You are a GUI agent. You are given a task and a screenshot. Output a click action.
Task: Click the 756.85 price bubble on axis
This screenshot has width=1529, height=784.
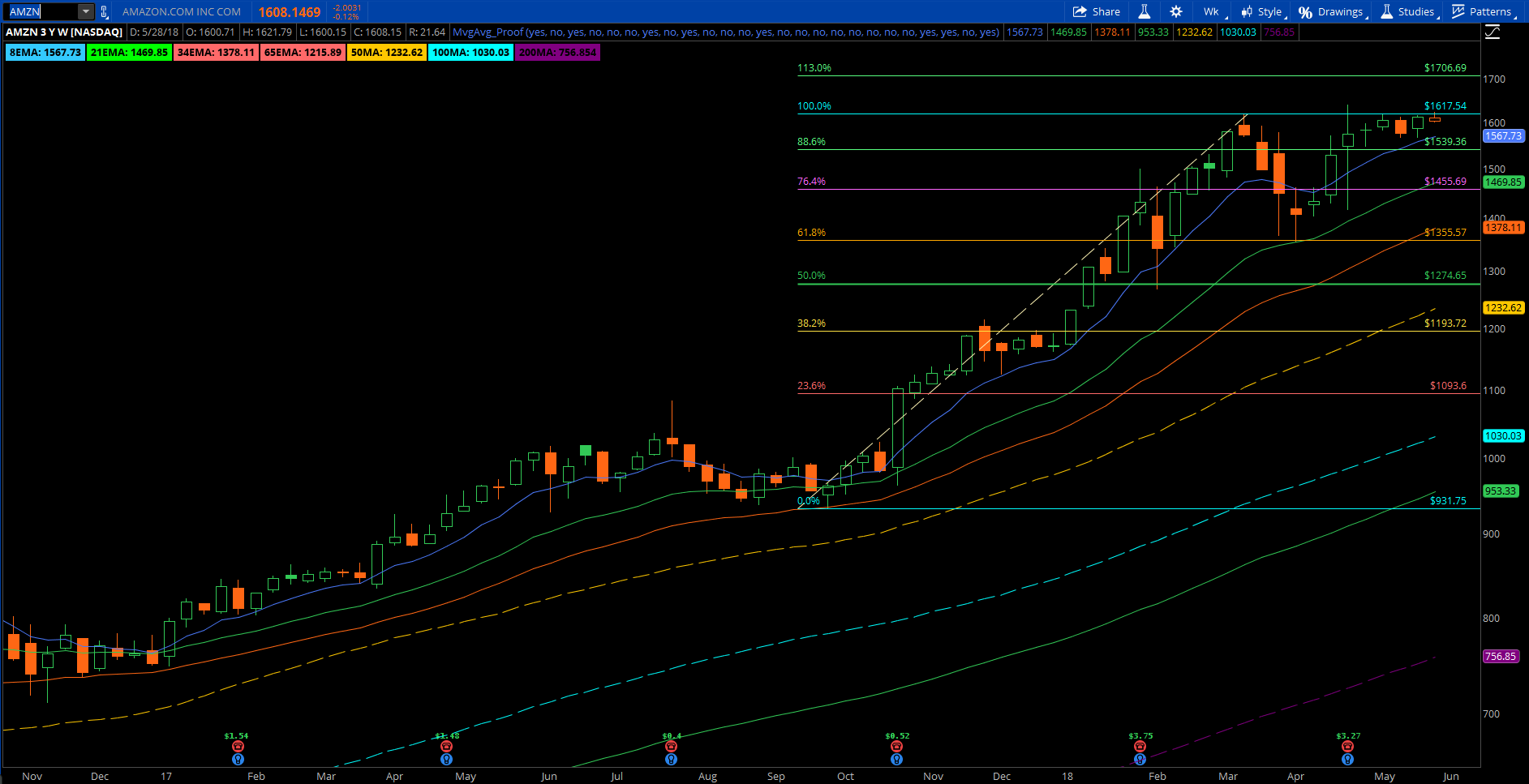point(1501,657)
